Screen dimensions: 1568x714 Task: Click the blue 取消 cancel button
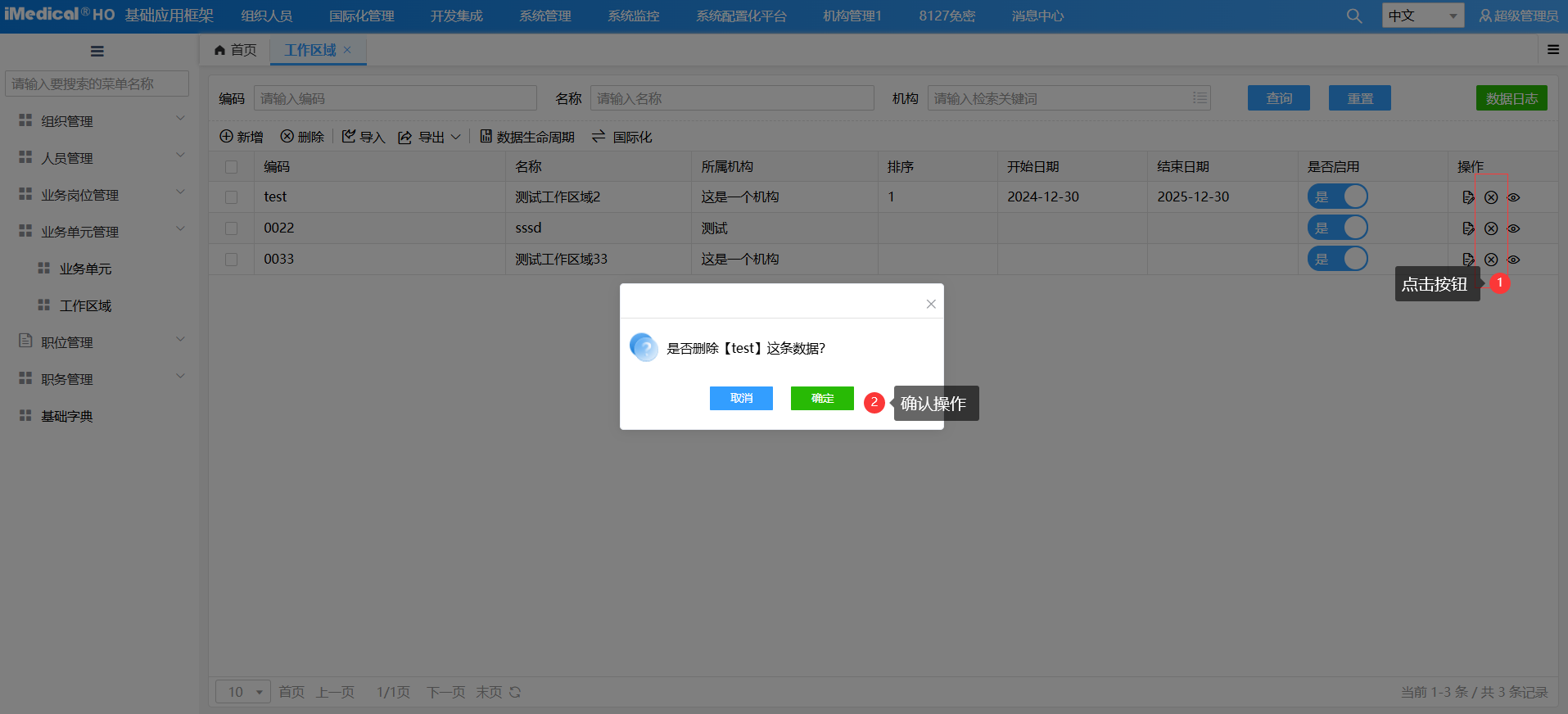[x=741, y=398]
